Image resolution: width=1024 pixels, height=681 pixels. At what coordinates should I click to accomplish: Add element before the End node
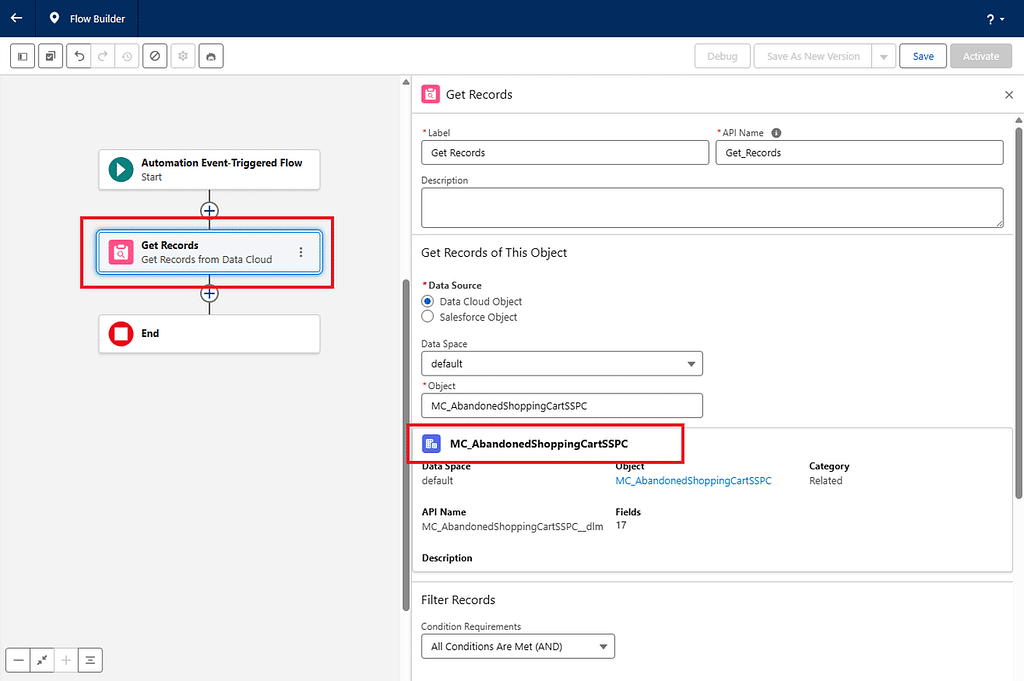coord(209,294)
